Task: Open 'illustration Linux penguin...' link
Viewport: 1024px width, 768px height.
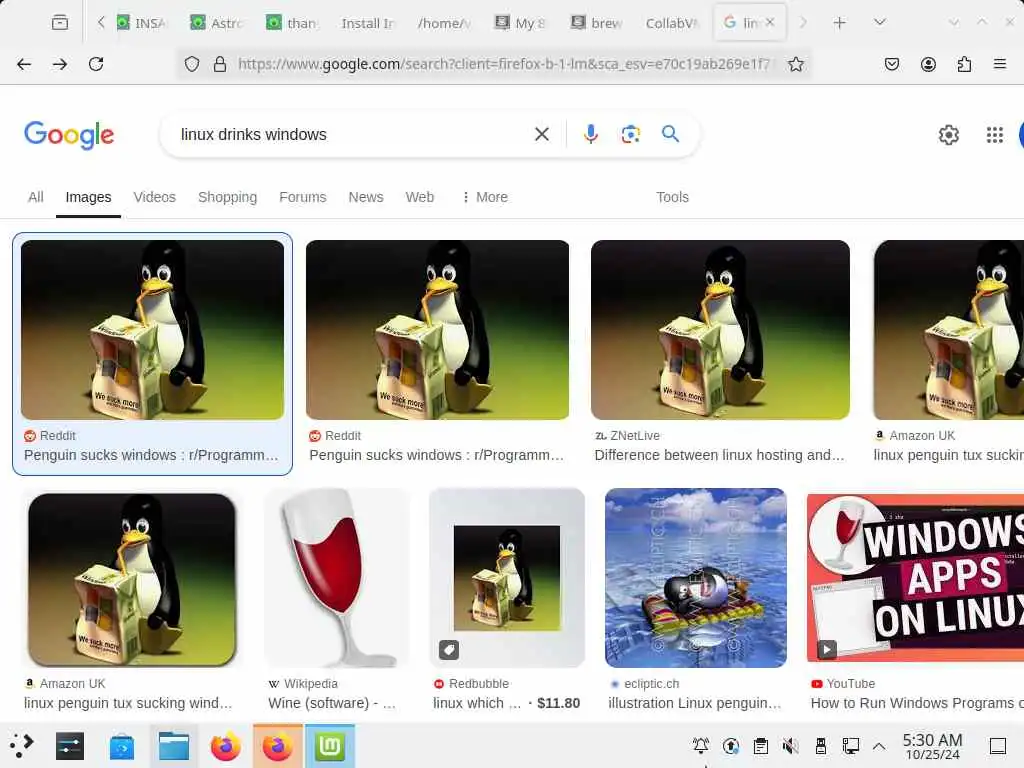Action: pos(695,703)
